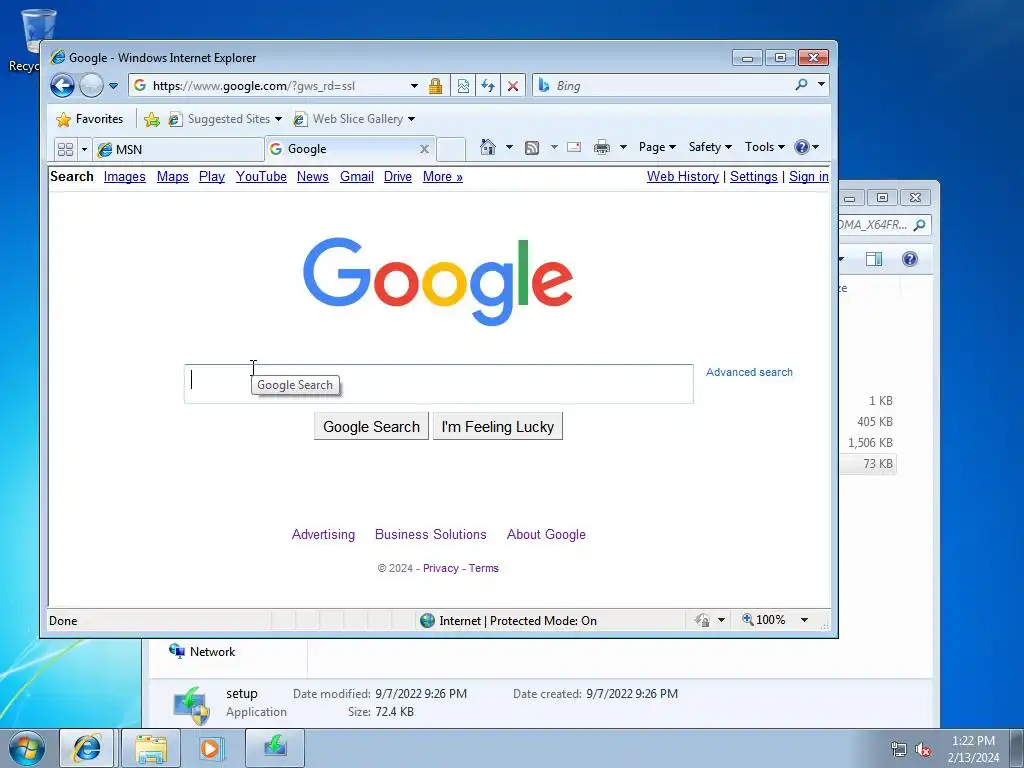The width and height of the screenshot is (1024, 768).
Task: Launch Windows Media Player from taskbar
Action: 210,748
